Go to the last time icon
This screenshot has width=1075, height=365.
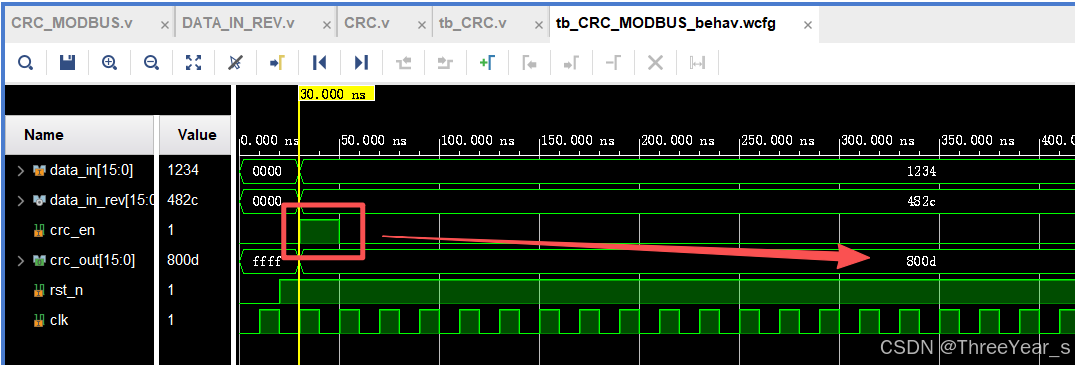click(x=361, y=63)
